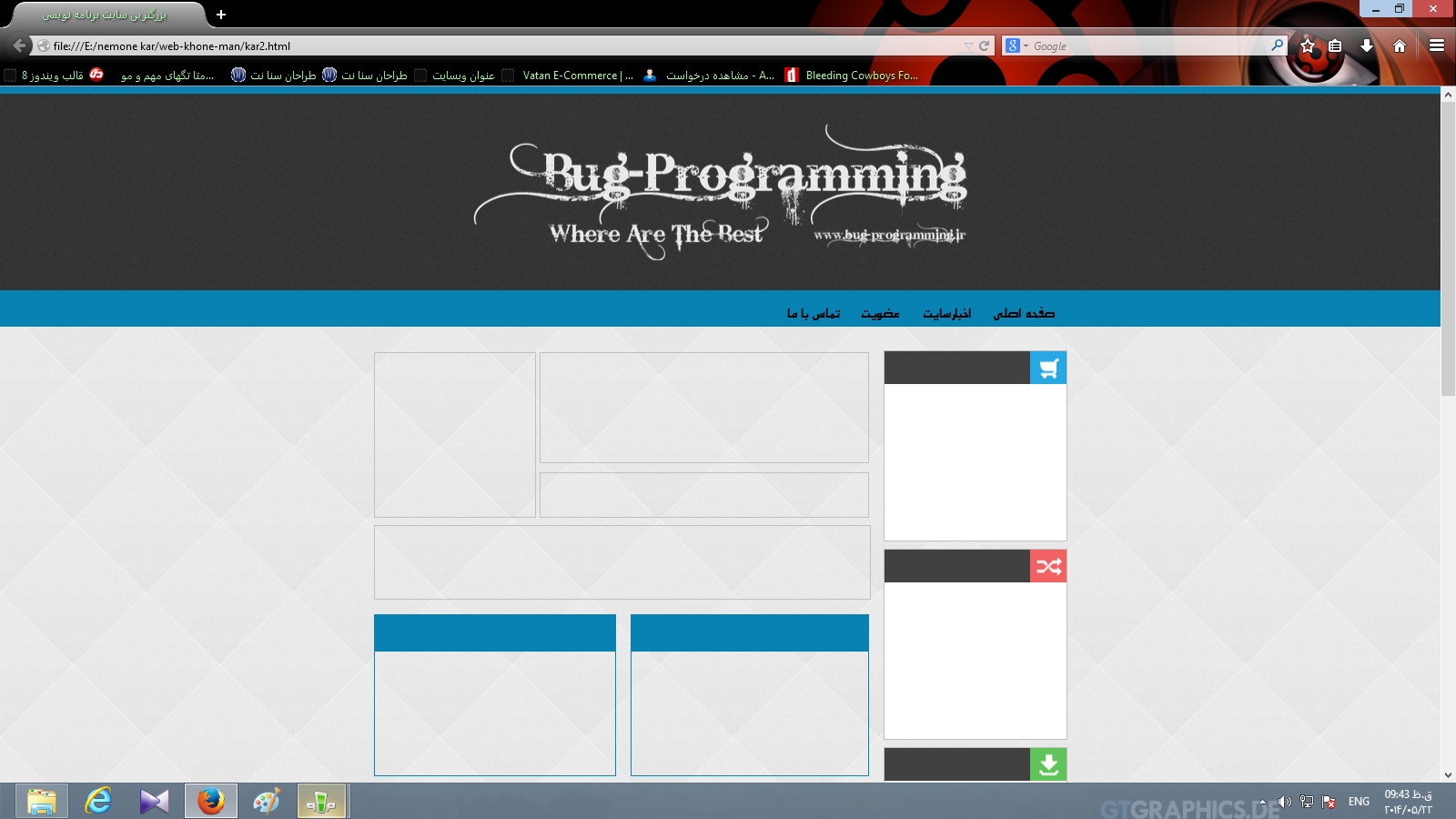This screenshot has width=1456, height=819.
Task: Click the scrollbar down arrow
Action: pyautogui.click(x=1448, y=775)
